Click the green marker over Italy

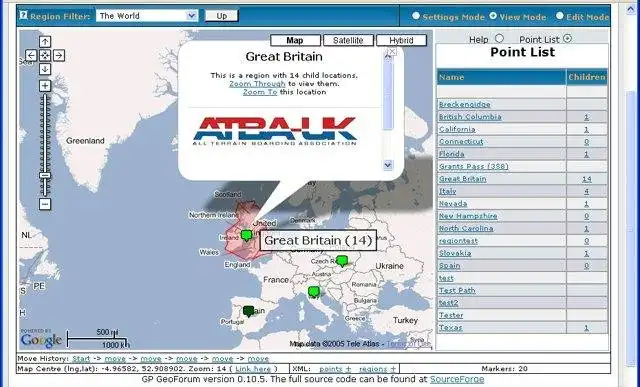313,291
